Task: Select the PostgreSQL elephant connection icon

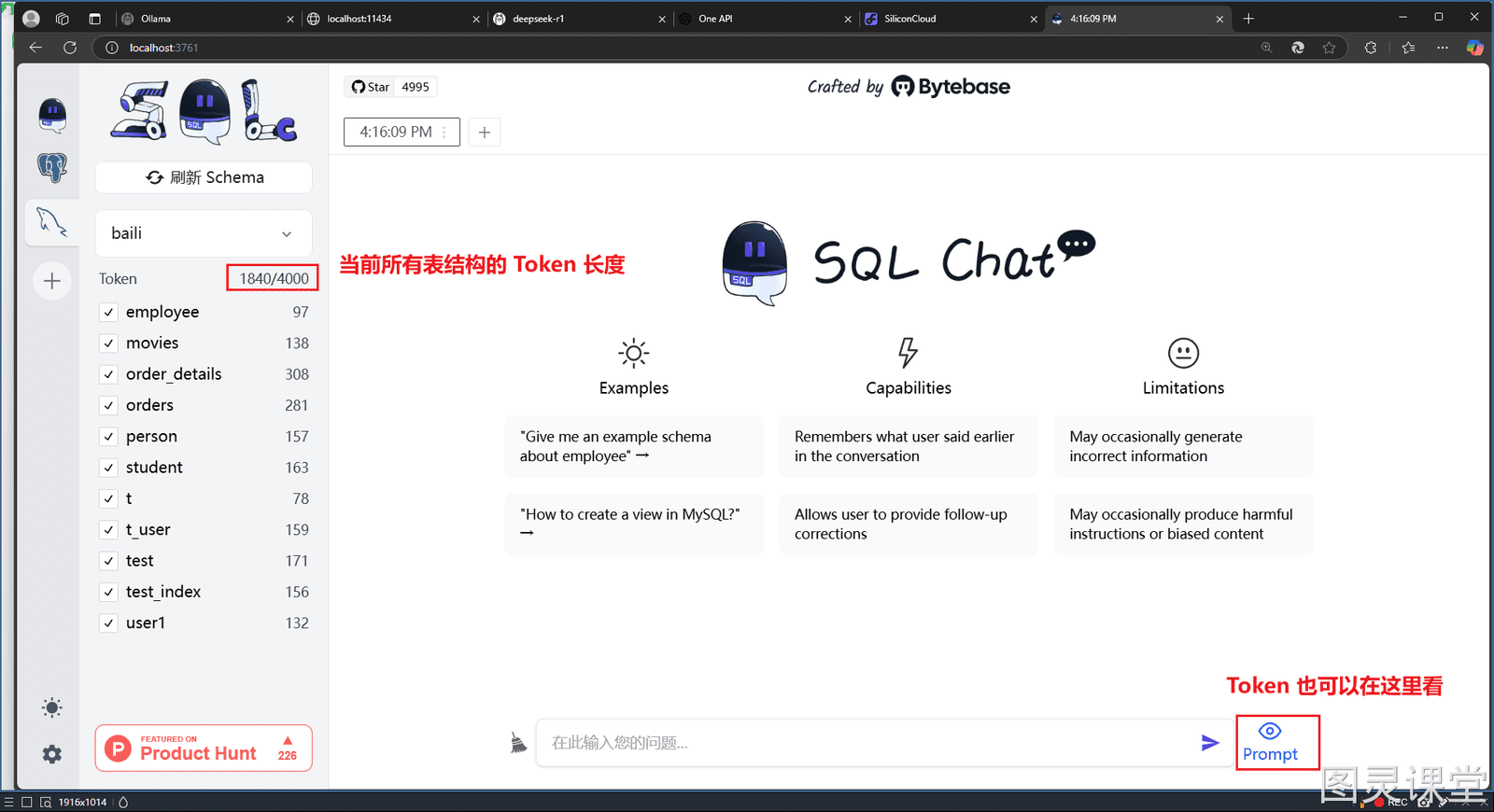Action: point(52,168)
